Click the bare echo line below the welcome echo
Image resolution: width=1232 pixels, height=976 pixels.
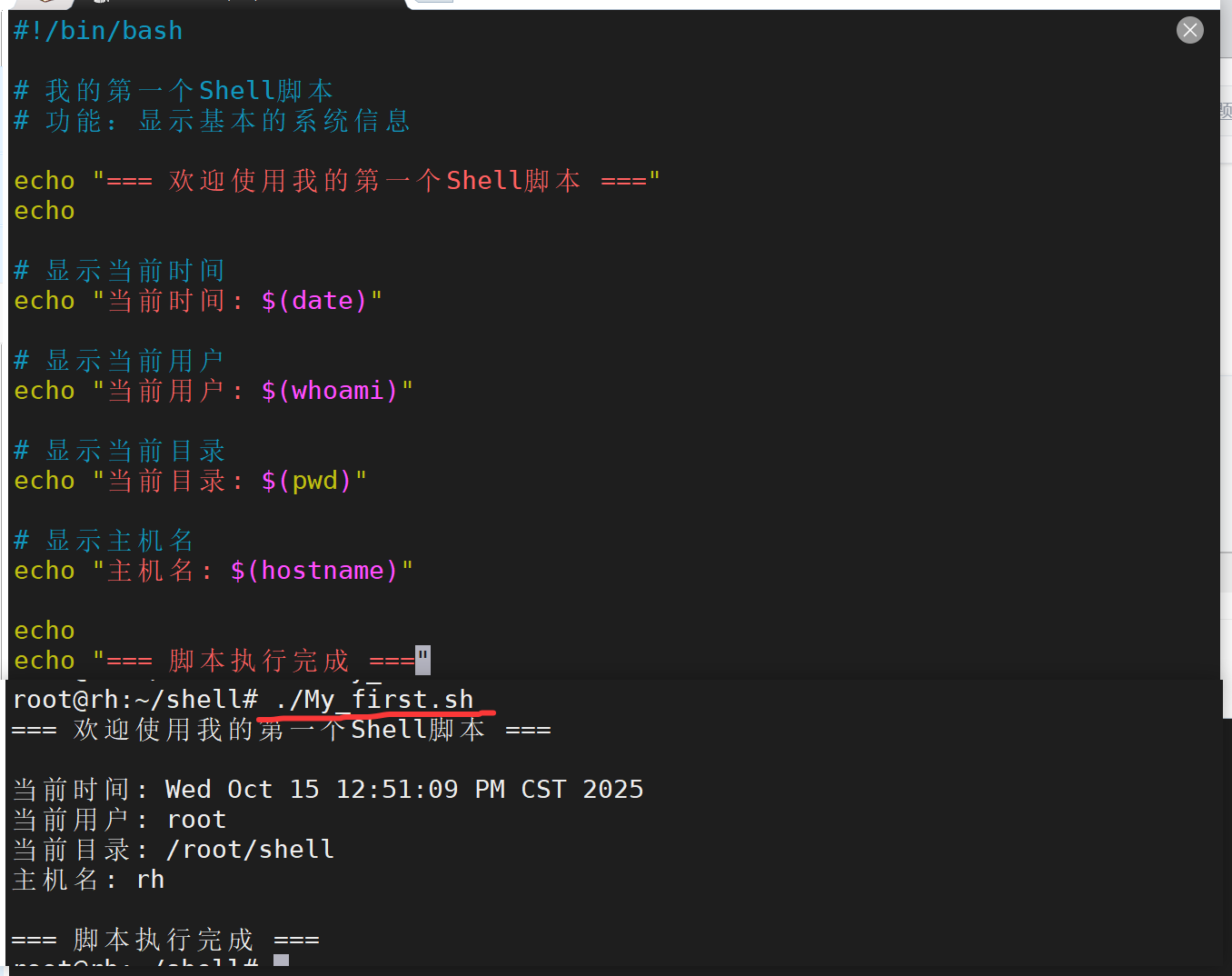(x=45, y=211)
